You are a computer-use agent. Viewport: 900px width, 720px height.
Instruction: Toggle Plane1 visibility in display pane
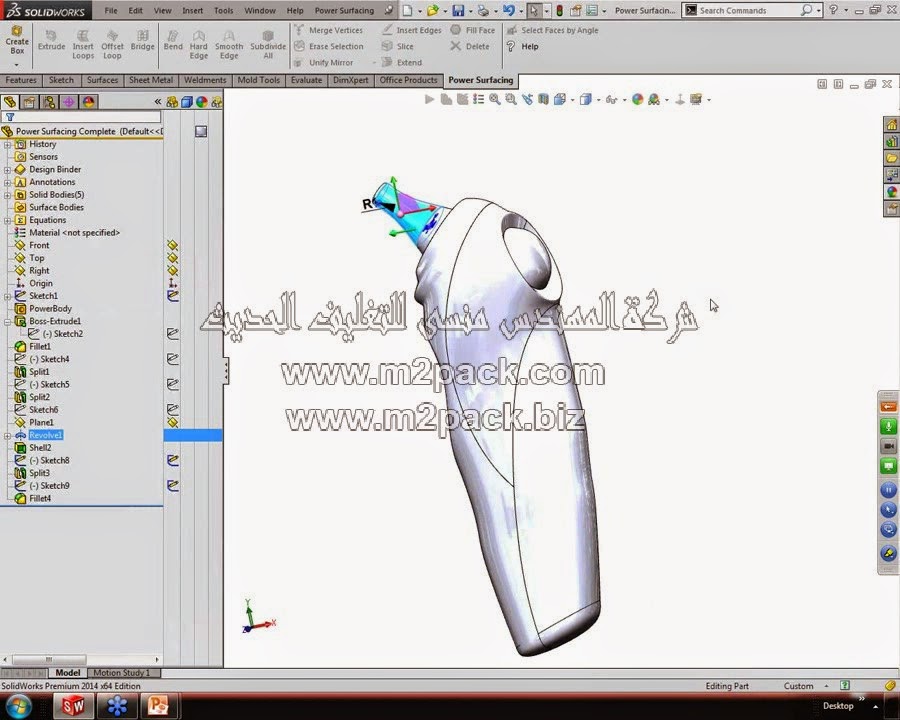(172, 422)
